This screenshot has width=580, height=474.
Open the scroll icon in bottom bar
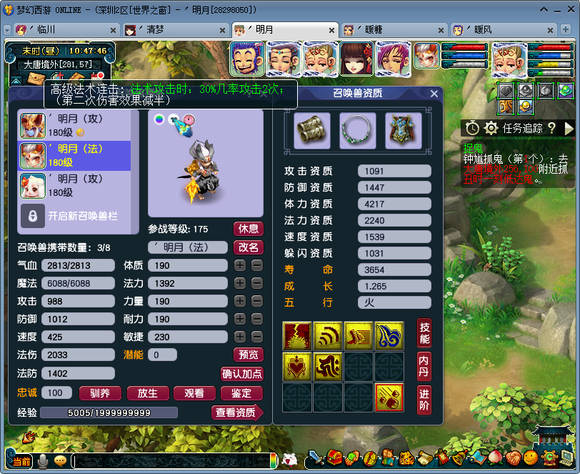(425, 458)
